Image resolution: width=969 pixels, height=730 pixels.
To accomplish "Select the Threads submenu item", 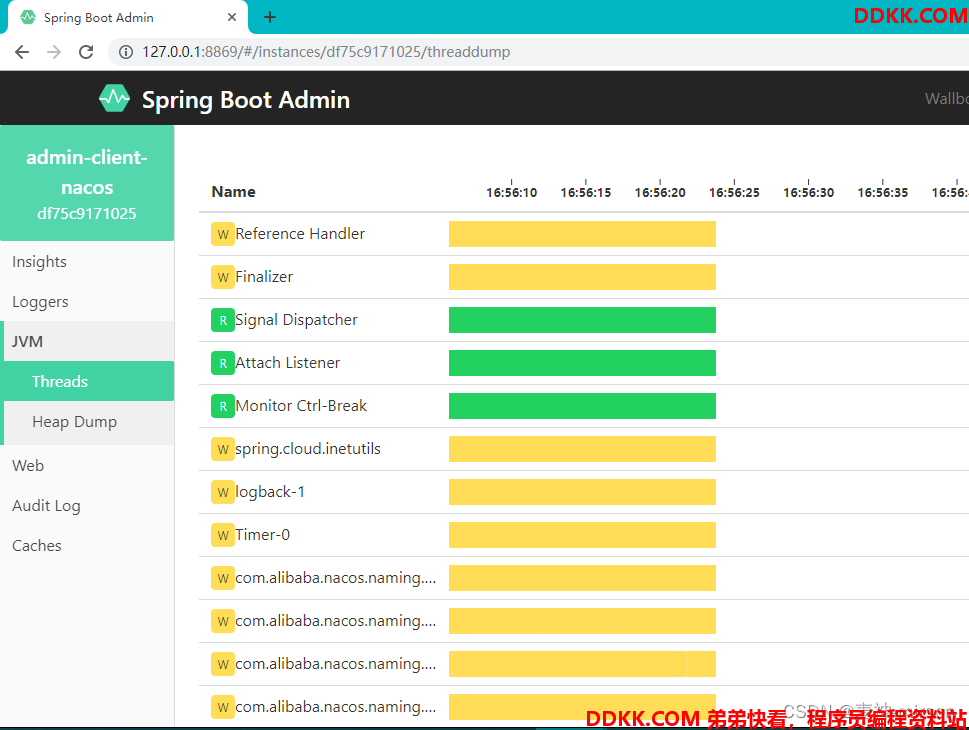I will click(x=88, y=381).
